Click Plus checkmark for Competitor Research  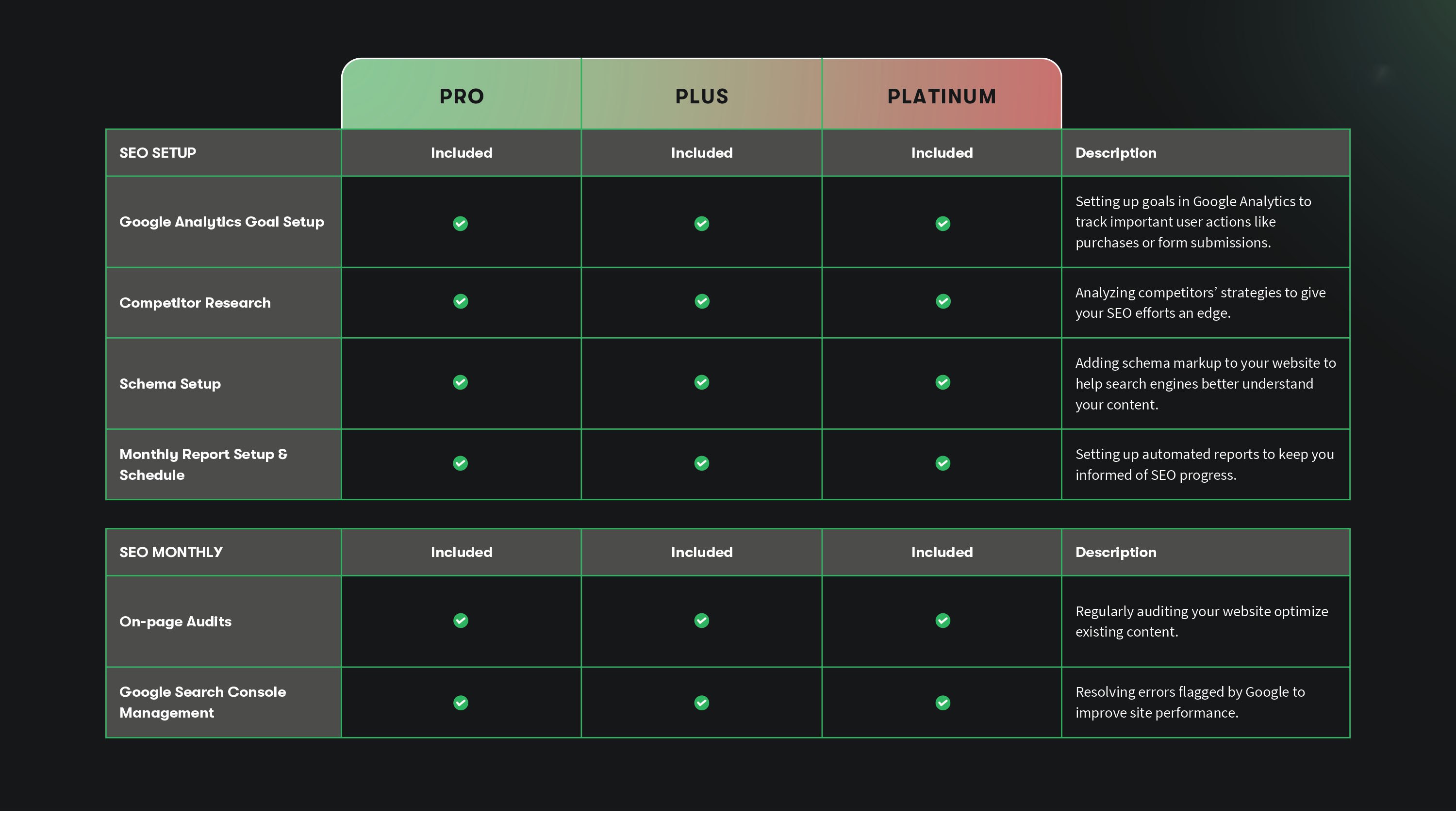701,301
